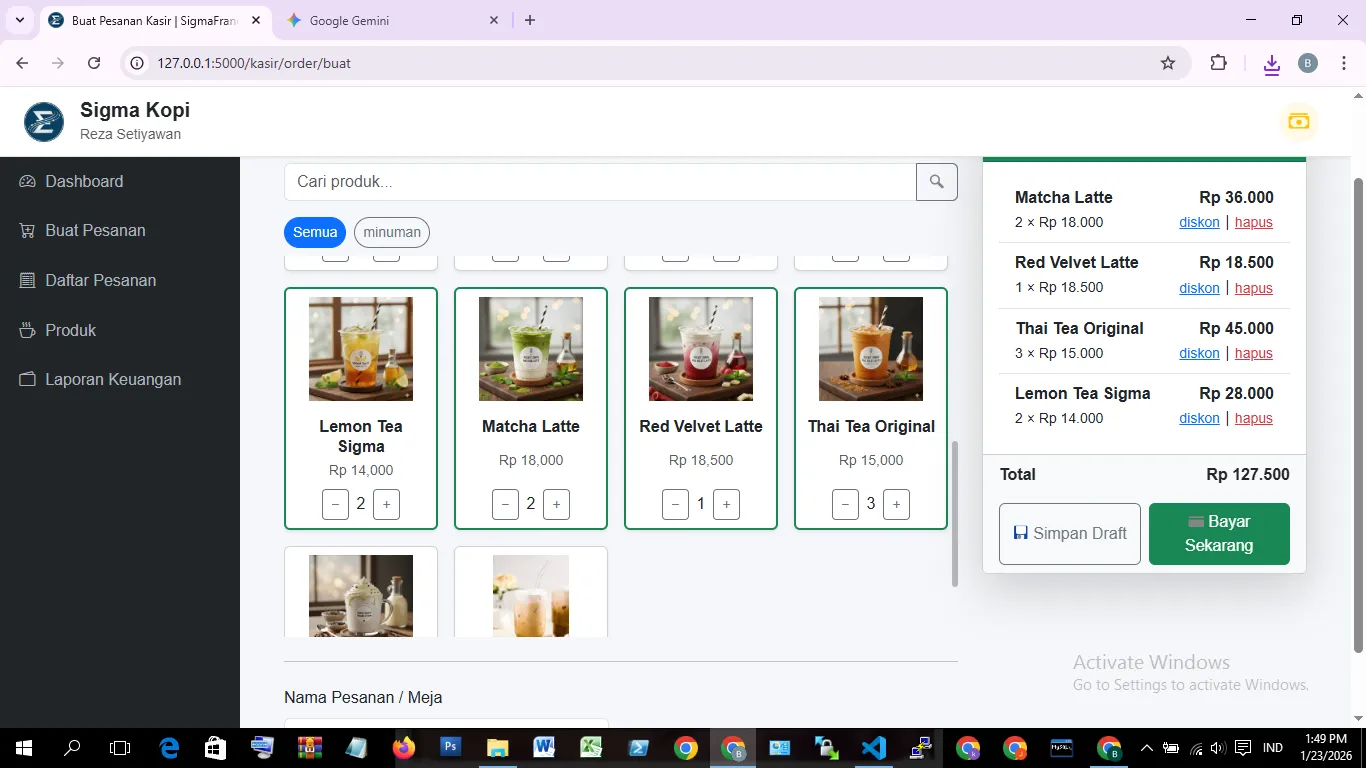Click the product grid scrollbar
The width and height of the screenshot is (1366, 768).
(954, 513)
